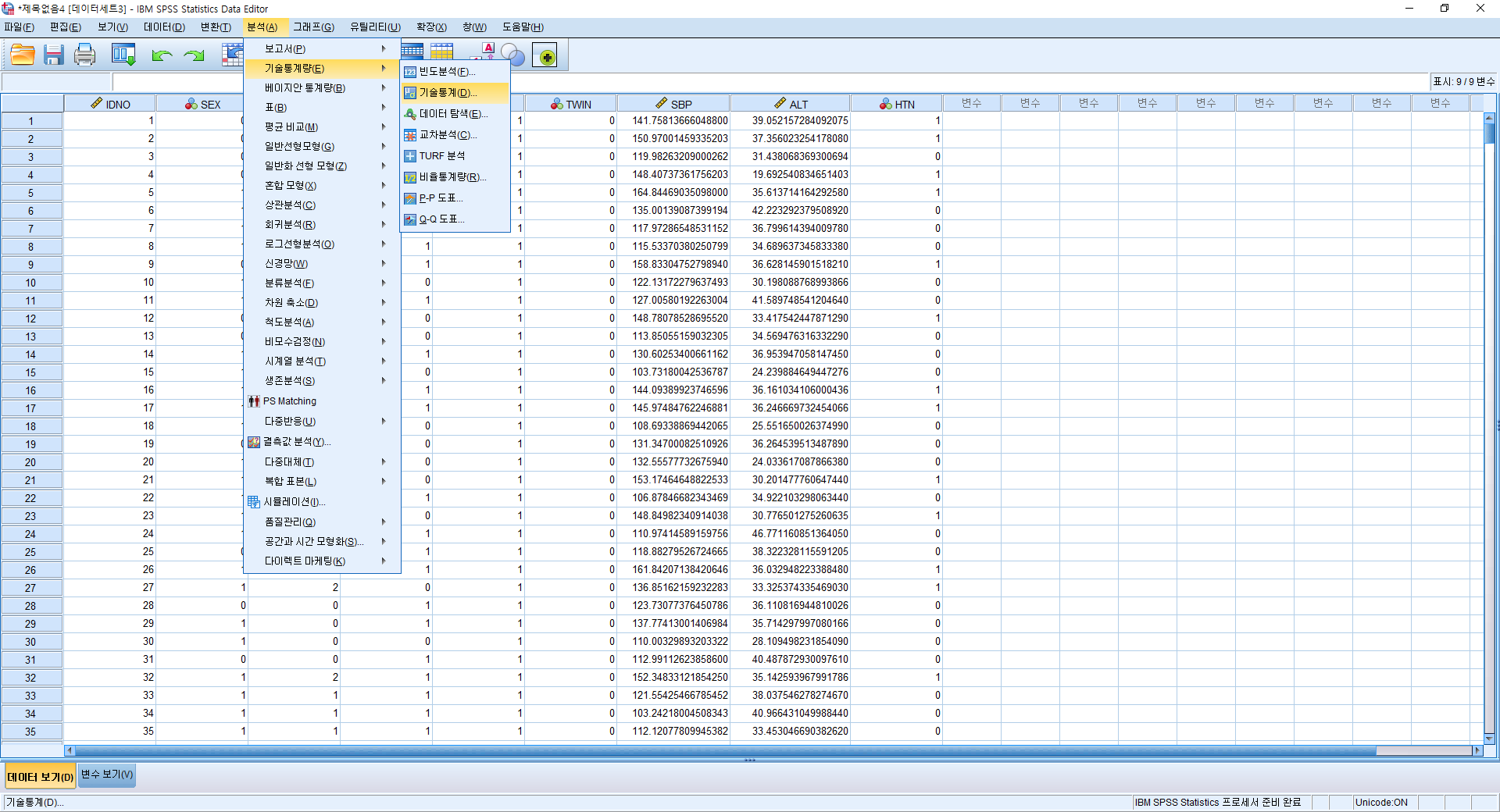Click the Open data document folder icon

tap(23, 55)
